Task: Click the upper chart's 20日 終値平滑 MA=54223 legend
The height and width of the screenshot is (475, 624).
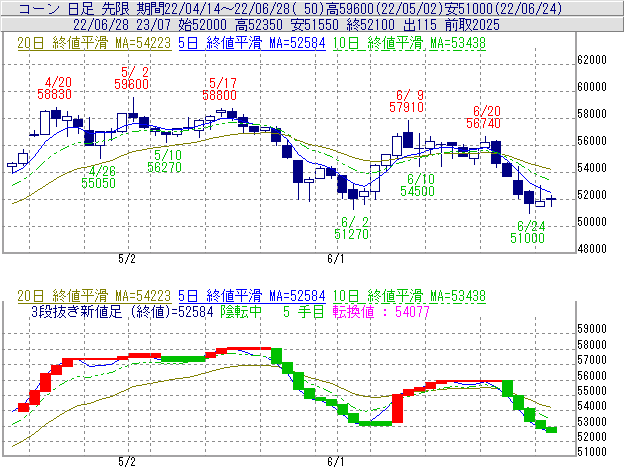Action: click(94, 43)
